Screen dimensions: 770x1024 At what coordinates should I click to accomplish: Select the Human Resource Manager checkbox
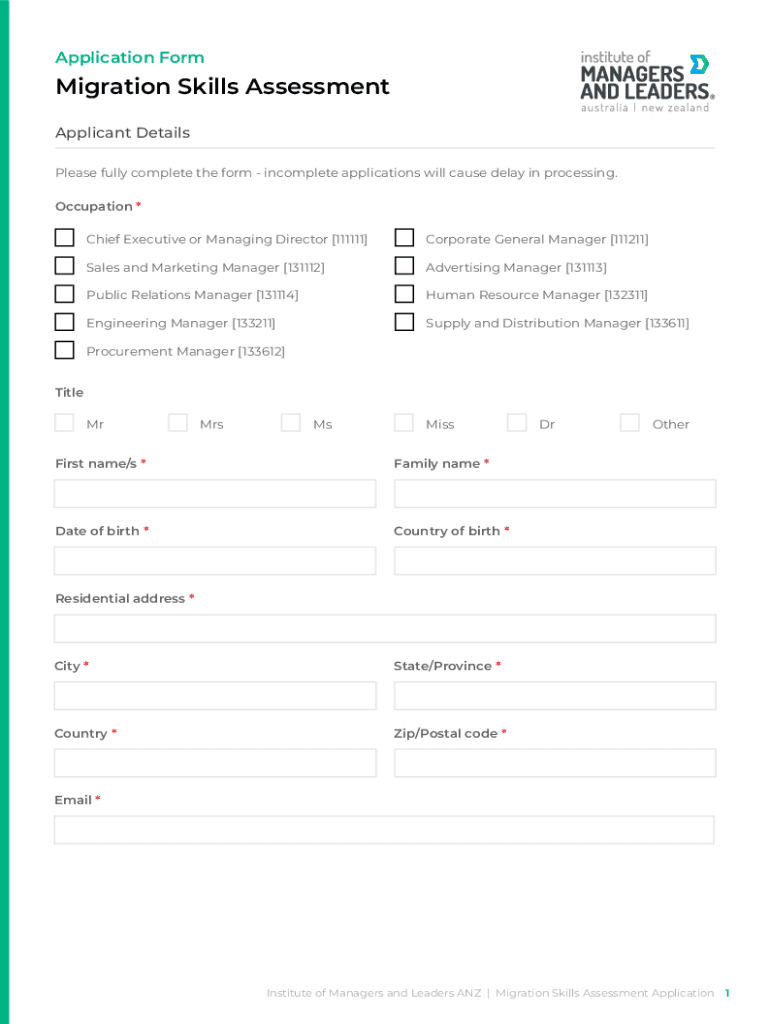click(404, 294)
